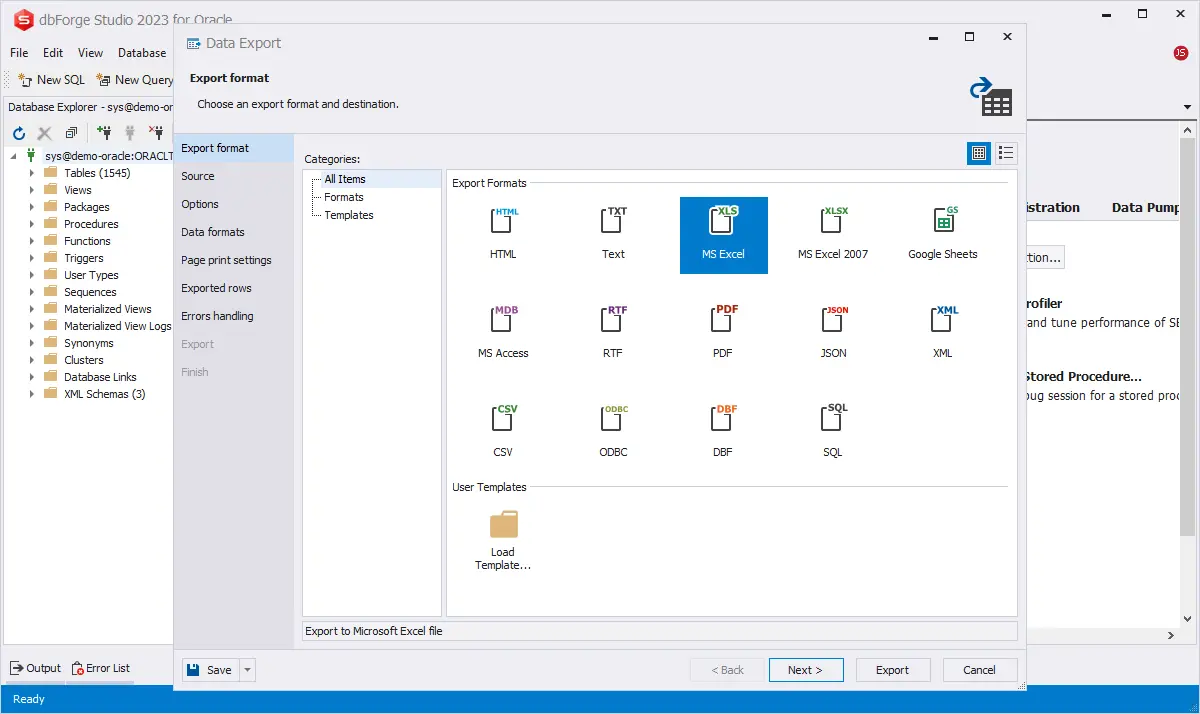1200x714 pixels.
Task: Click the Cancel button
Action: (978, 670)
